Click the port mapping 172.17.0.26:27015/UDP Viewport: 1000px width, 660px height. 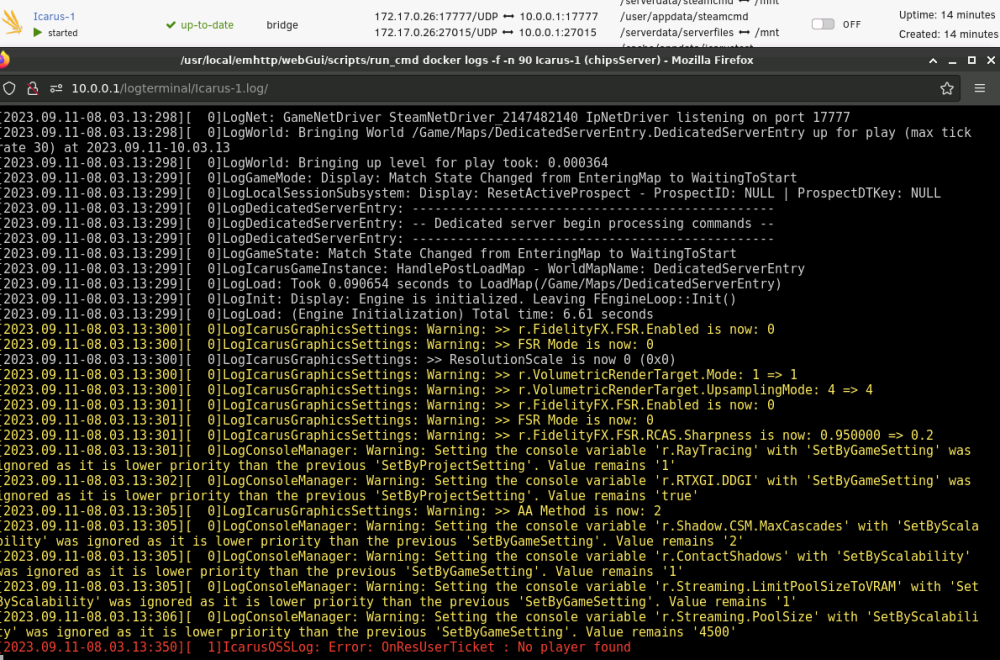tap(436, 32)
